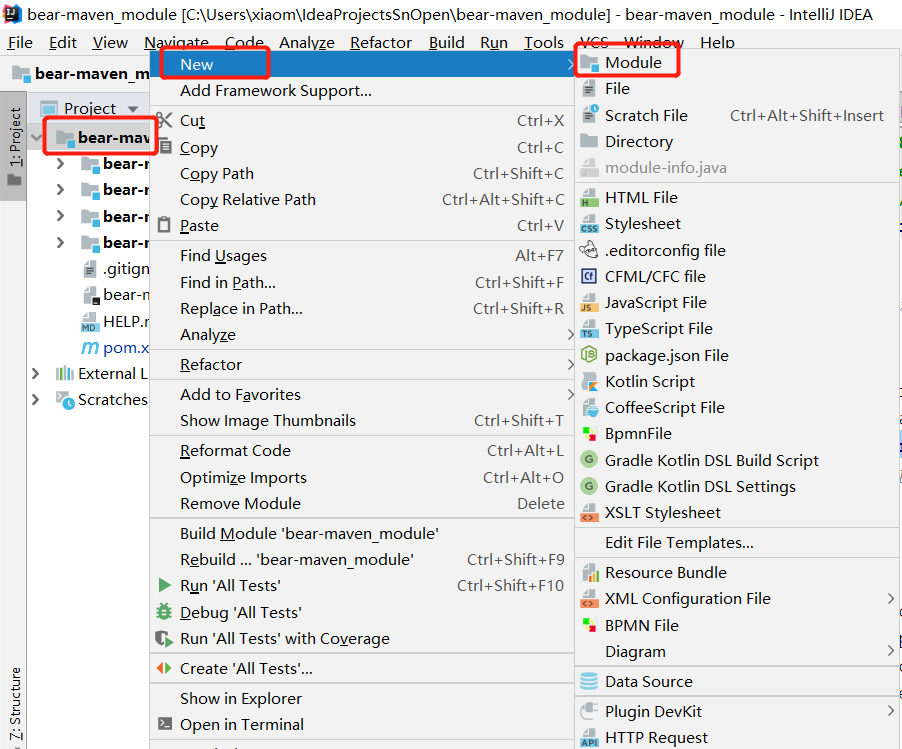Select Show in Explorer
Screen dimensions: 902x749
(x=362, y=698)
